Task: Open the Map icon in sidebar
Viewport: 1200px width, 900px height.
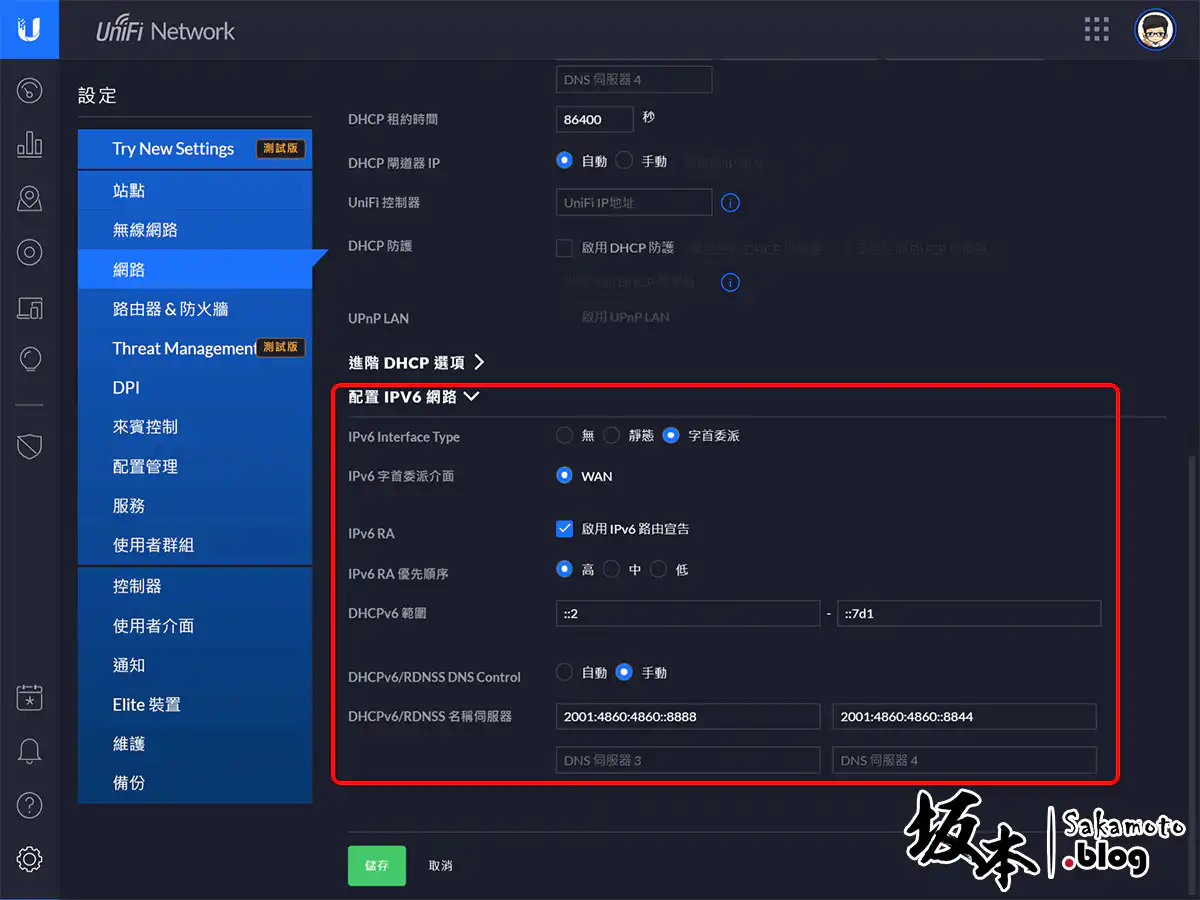Action: pyautogui.click(x=30, y=199)
